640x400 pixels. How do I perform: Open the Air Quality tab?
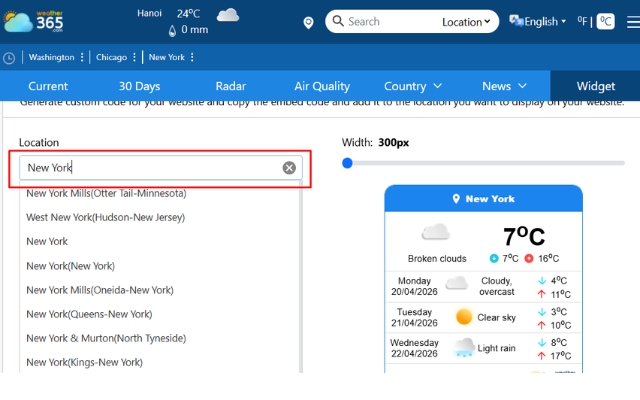point(322,86)
